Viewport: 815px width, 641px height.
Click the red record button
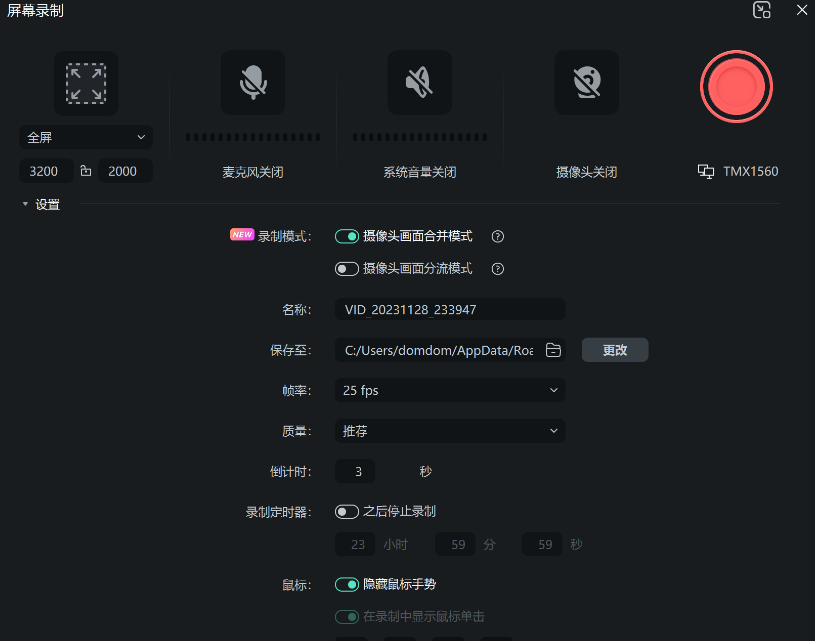click(x=736, y=87)
